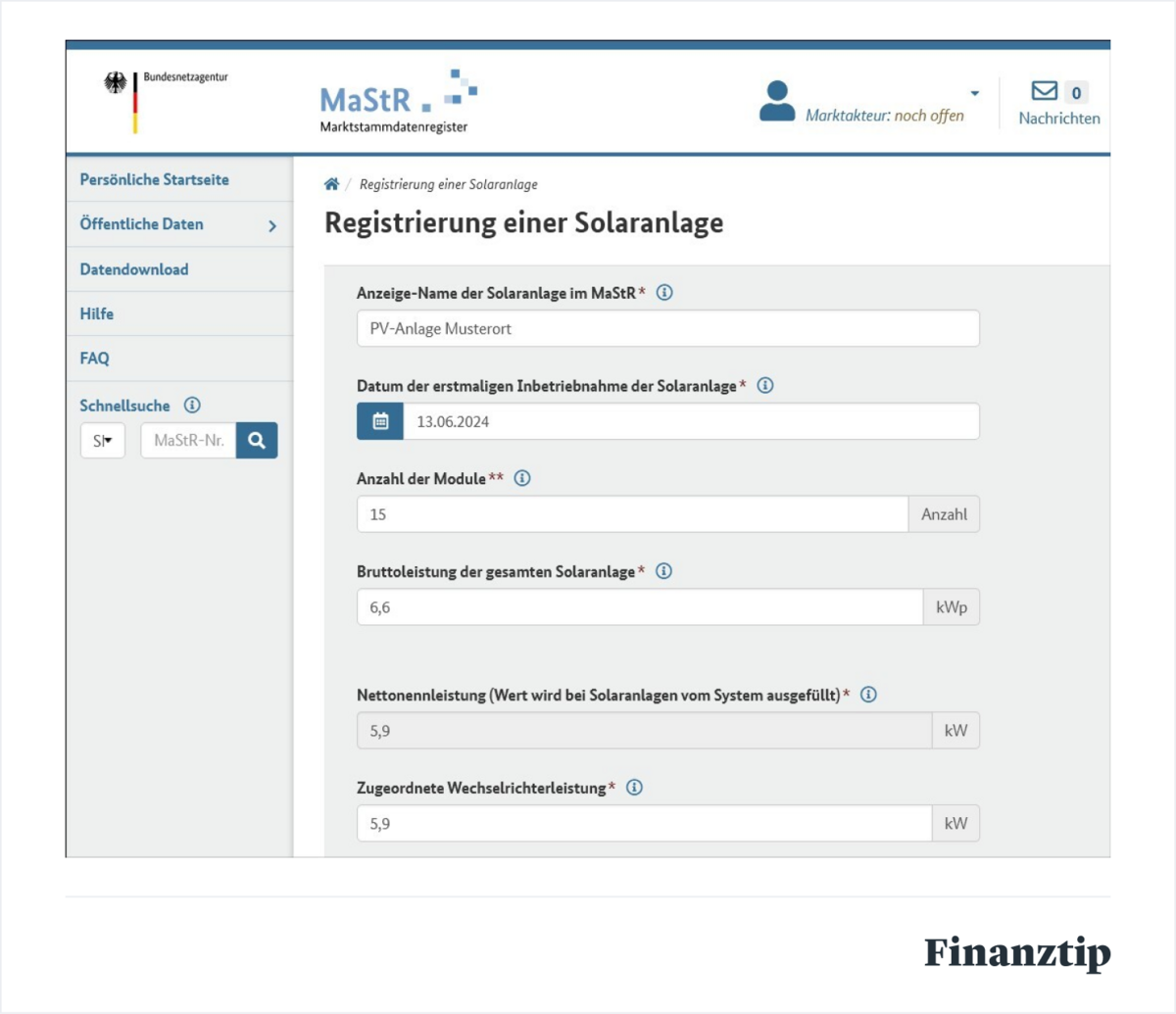This screenshot has width=1176, height=1014.
Task: Click the user profile avatar icon
Action: (777, 101)
